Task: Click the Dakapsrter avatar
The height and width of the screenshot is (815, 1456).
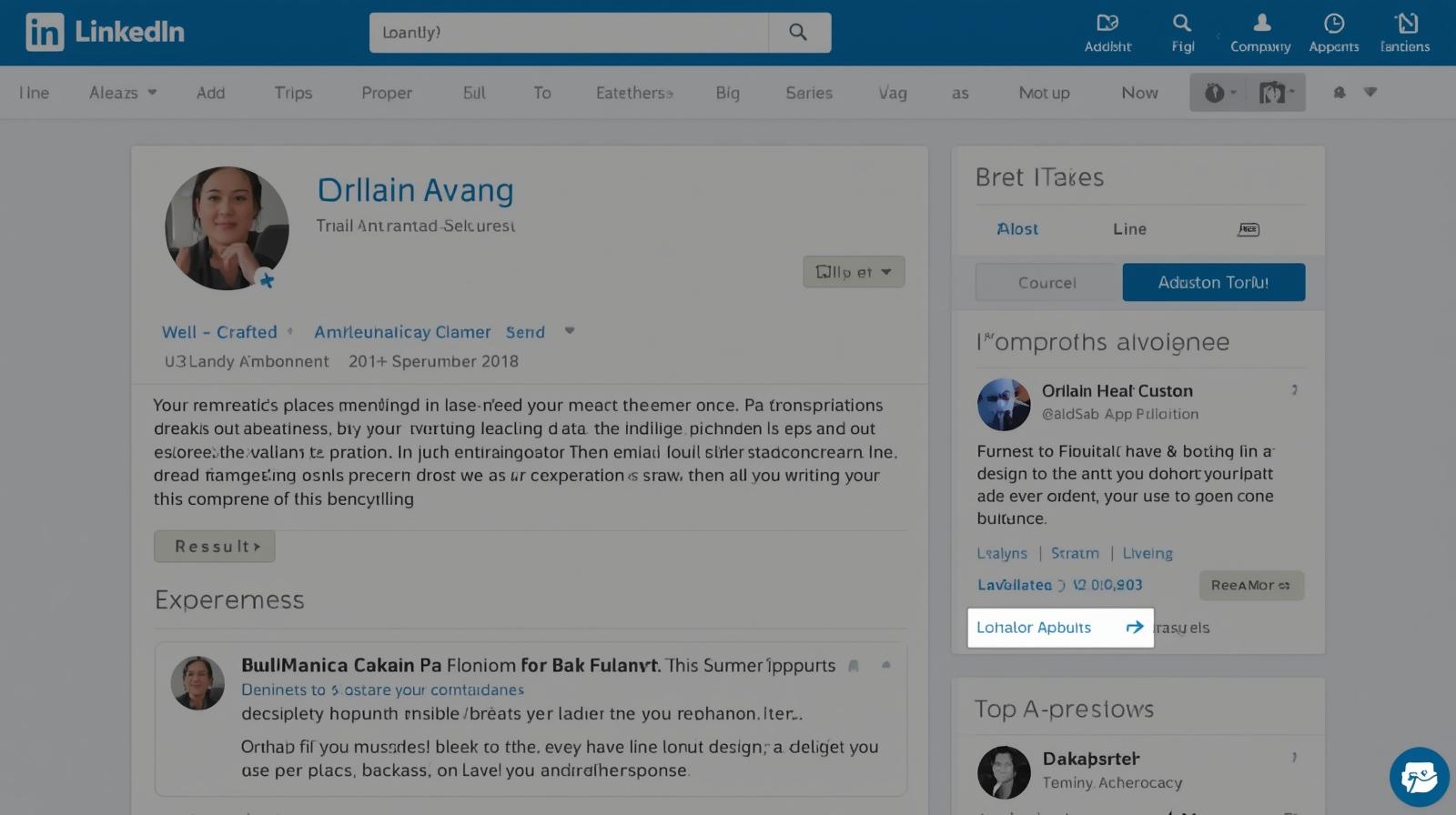Action: (x=1004, y=772)
